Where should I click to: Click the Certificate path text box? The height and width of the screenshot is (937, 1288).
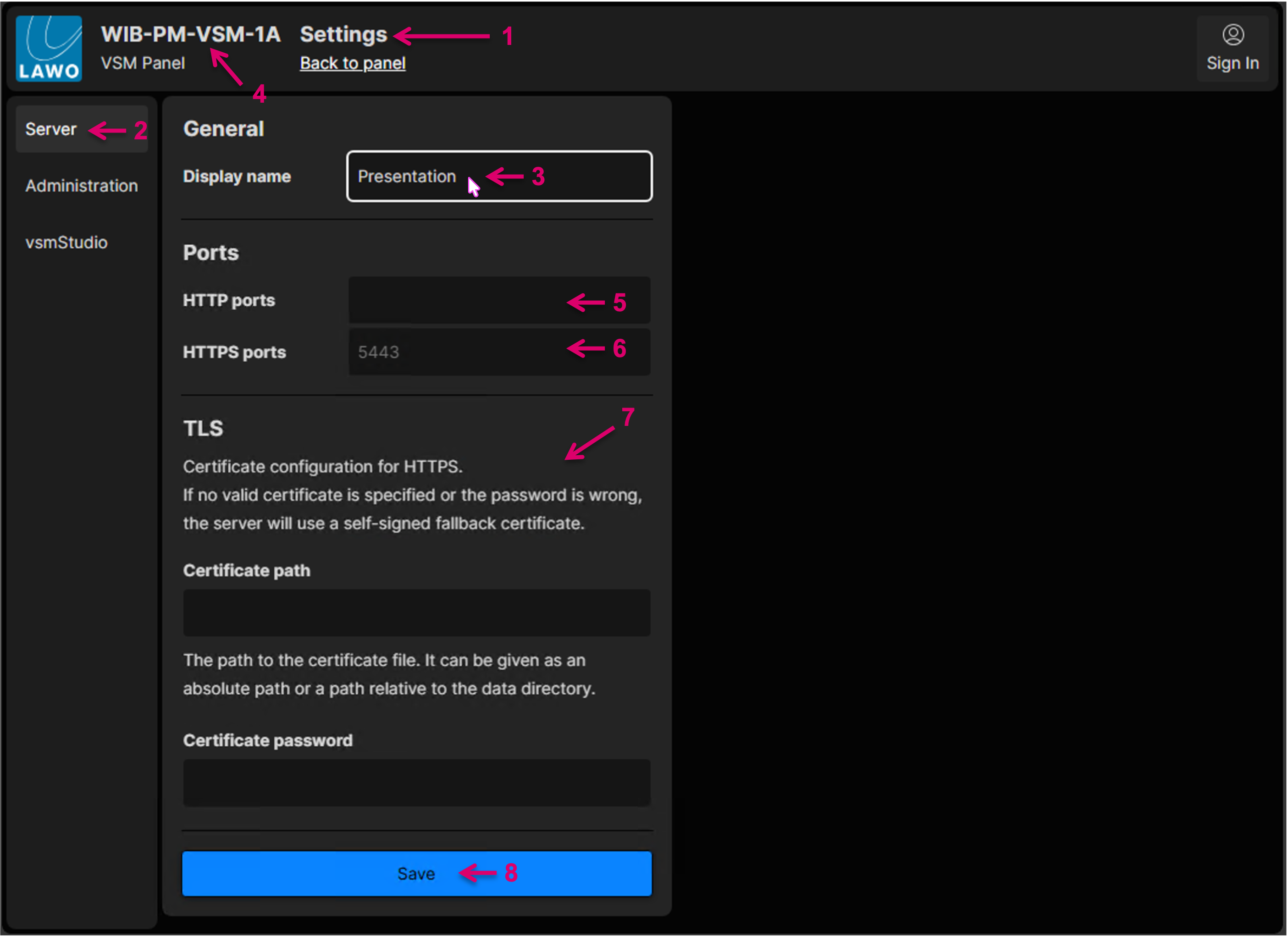416,613
